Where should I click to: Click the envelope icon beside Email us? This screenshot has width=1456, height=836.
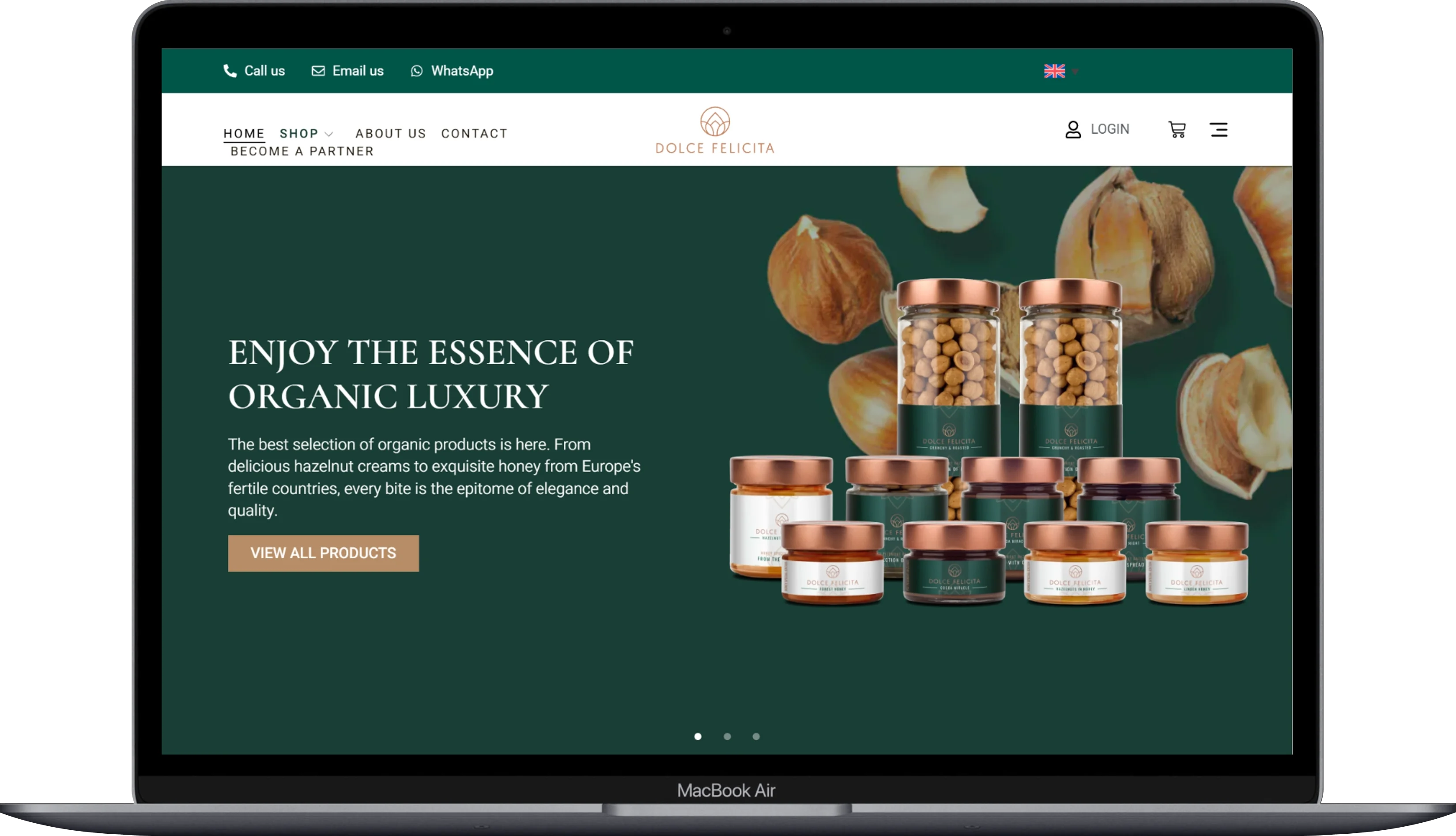click(x=318, y=71)
